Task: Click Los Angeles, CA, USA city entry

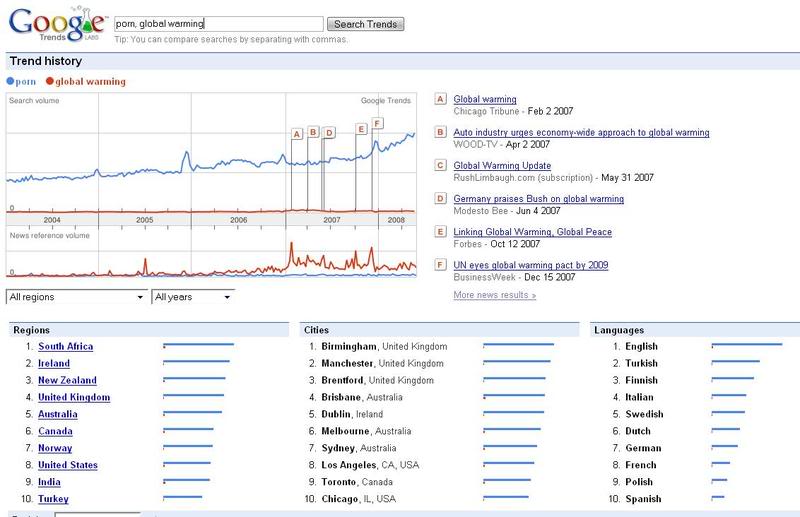Action: click(x=370, y=465)
